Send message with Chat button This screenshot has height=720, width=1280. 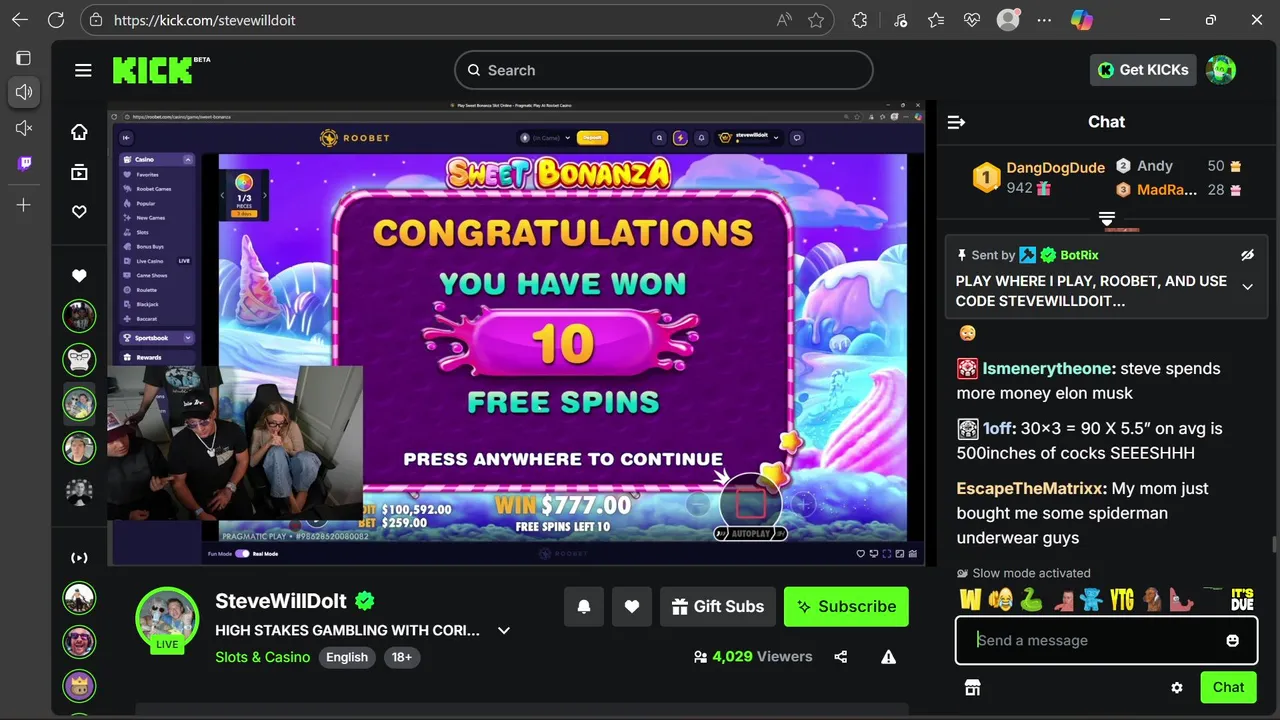tap(1228, 687)
